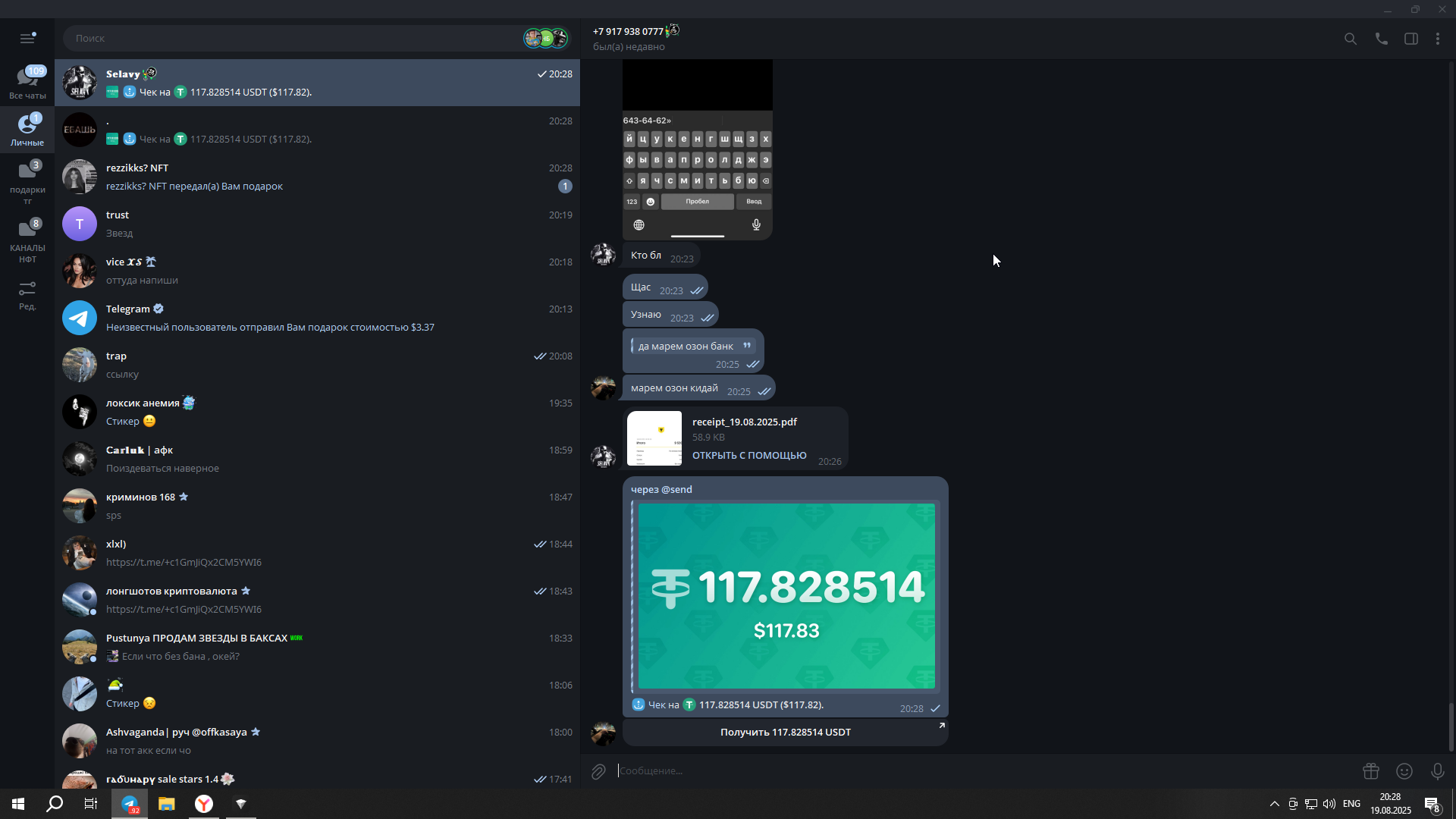The width and height of the screenshot is (1456, 819).
Task: Focus the Поиск search field
Action: (292, 38)
